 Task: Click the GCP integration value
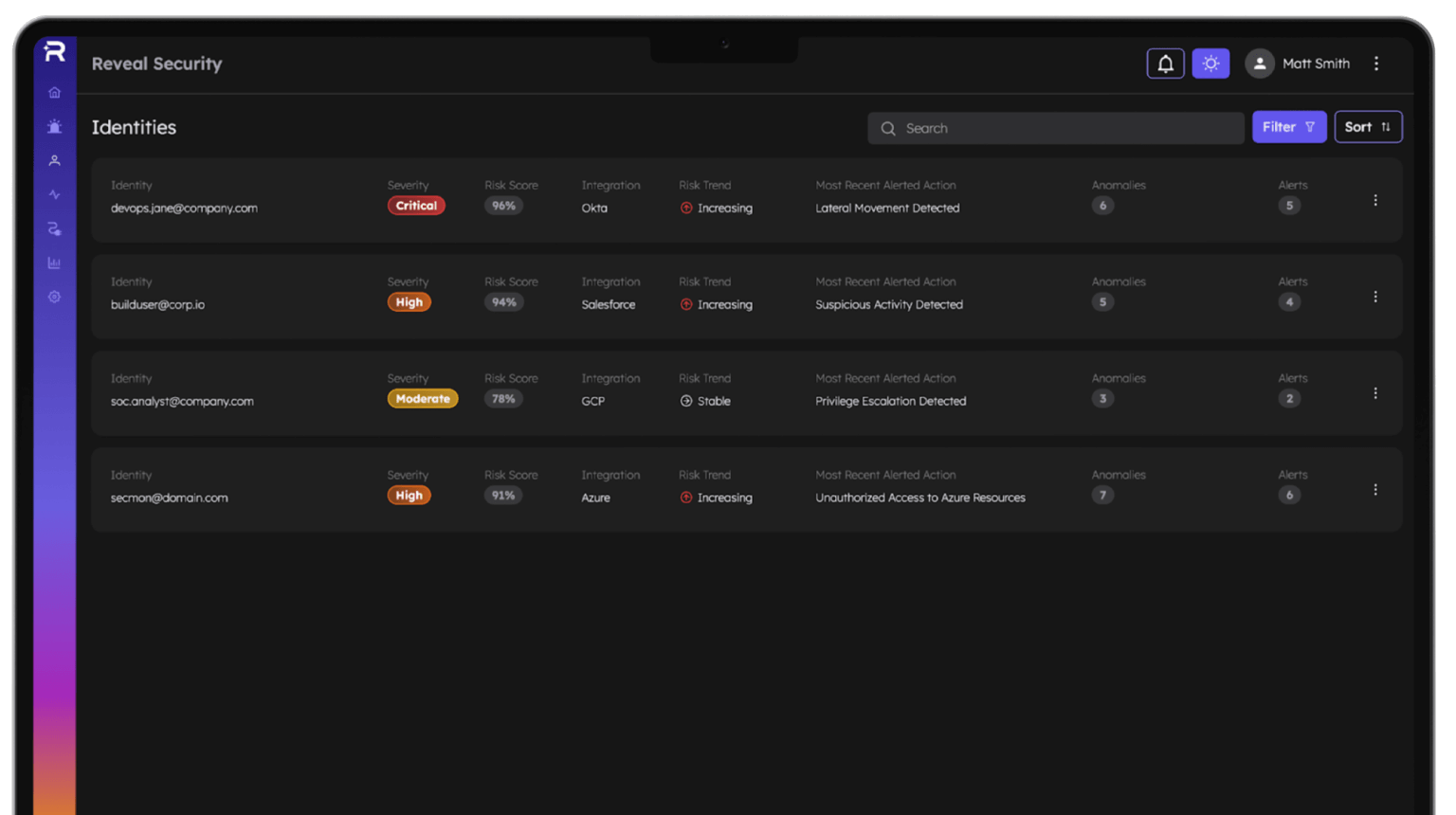pyautogui.click(x=593, y=402)
